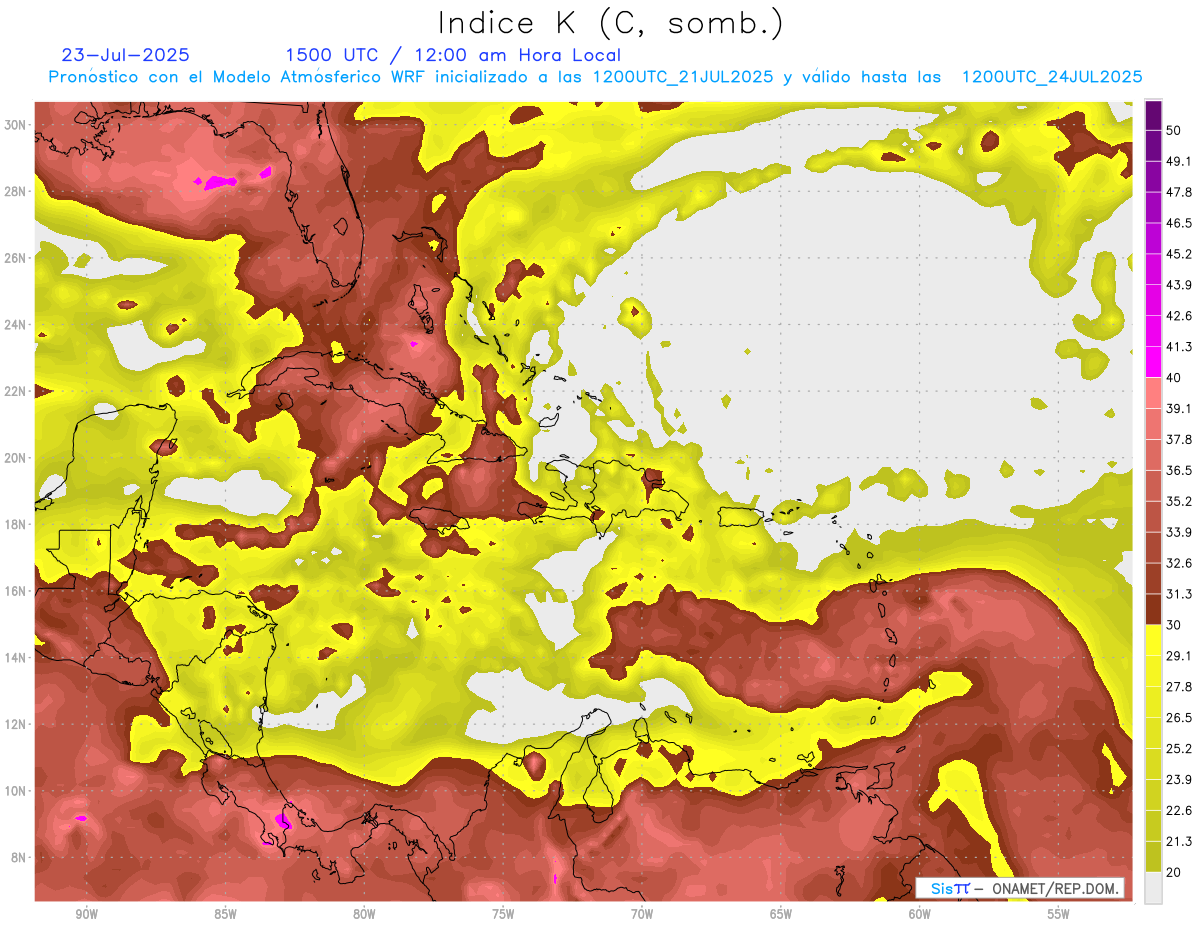Click the longitude label "60W"
This screenshot has width=1200, height=927.
pyautogui.click(x=920, y=914)
